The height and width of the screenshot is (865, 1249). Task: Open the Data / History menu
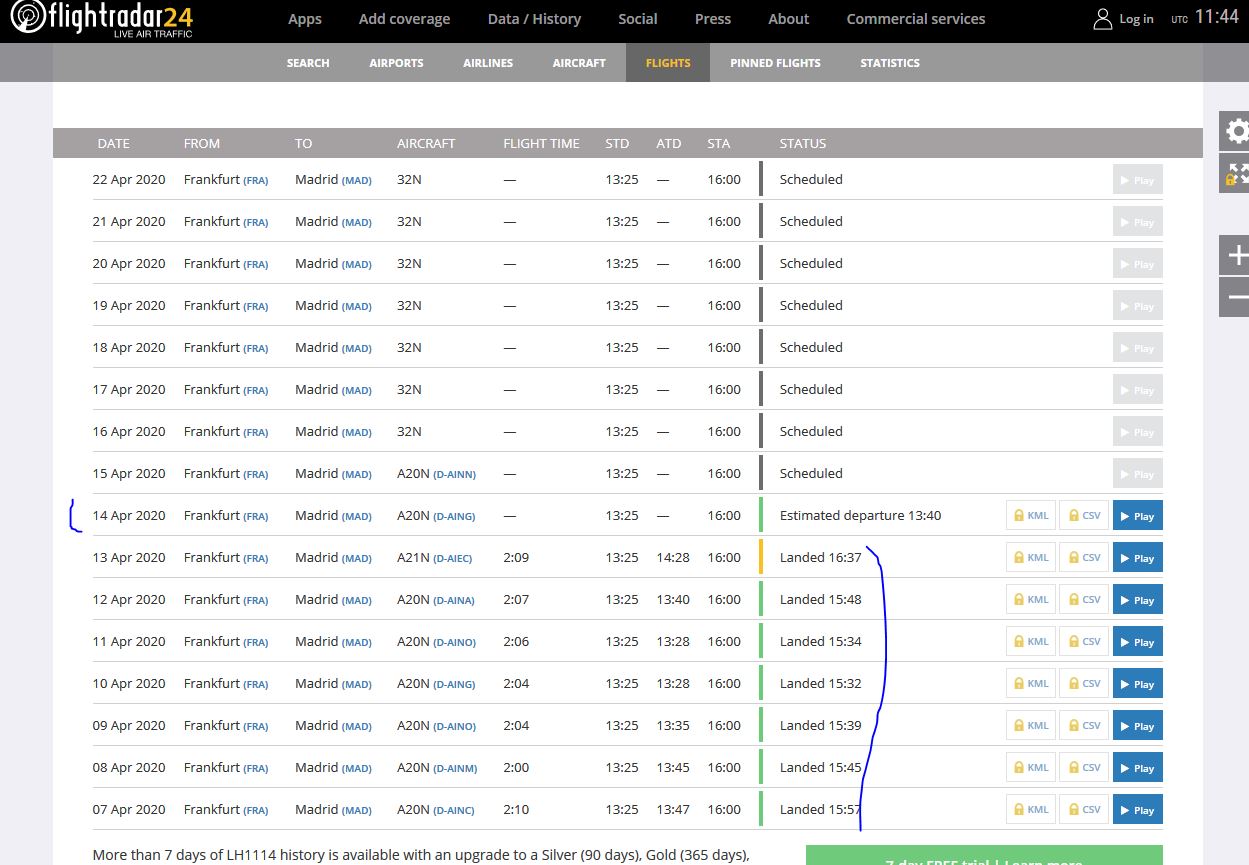pyautogui.click(x=534, y=19)
